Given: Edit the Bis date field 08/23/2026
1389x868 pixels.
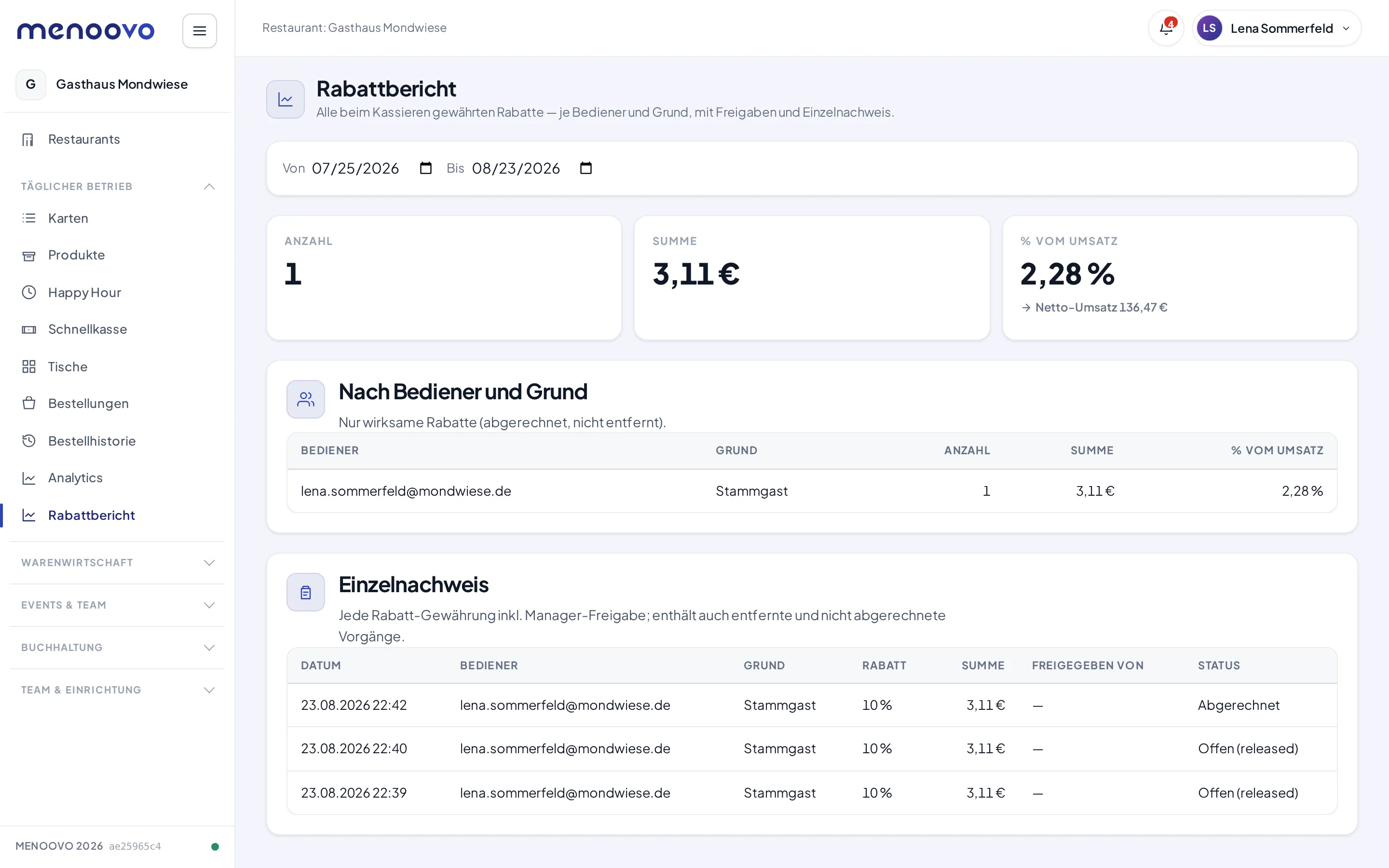Looking at the screenshot, I should 532,168.
